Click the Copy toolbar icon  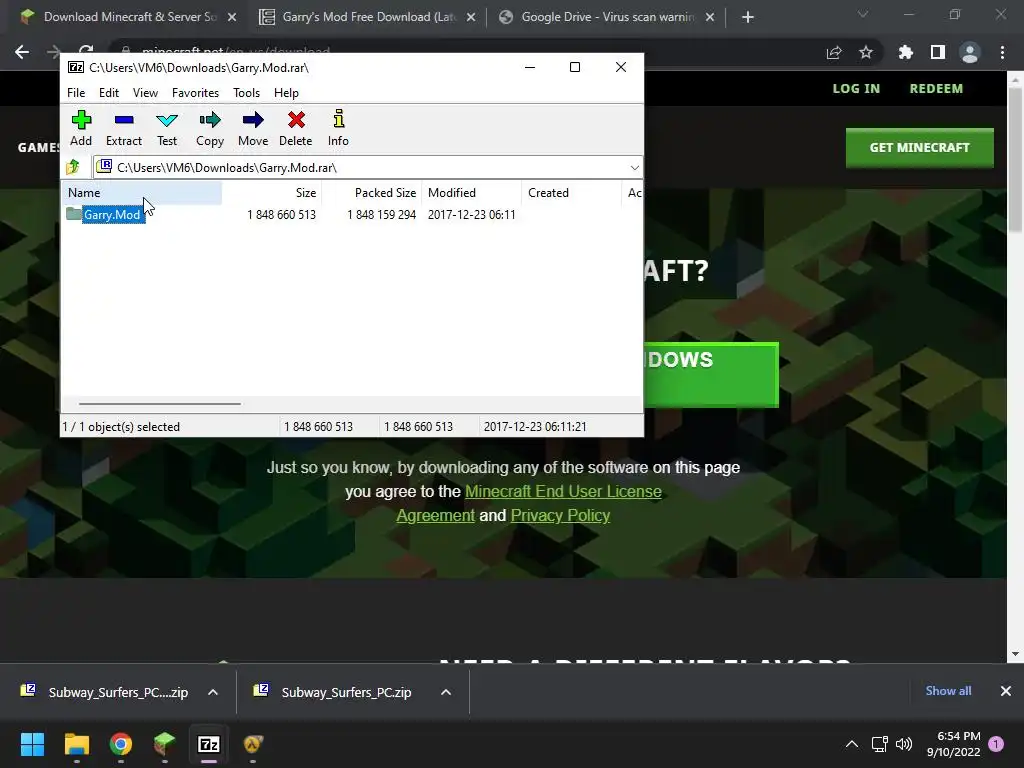click(210, 128)
